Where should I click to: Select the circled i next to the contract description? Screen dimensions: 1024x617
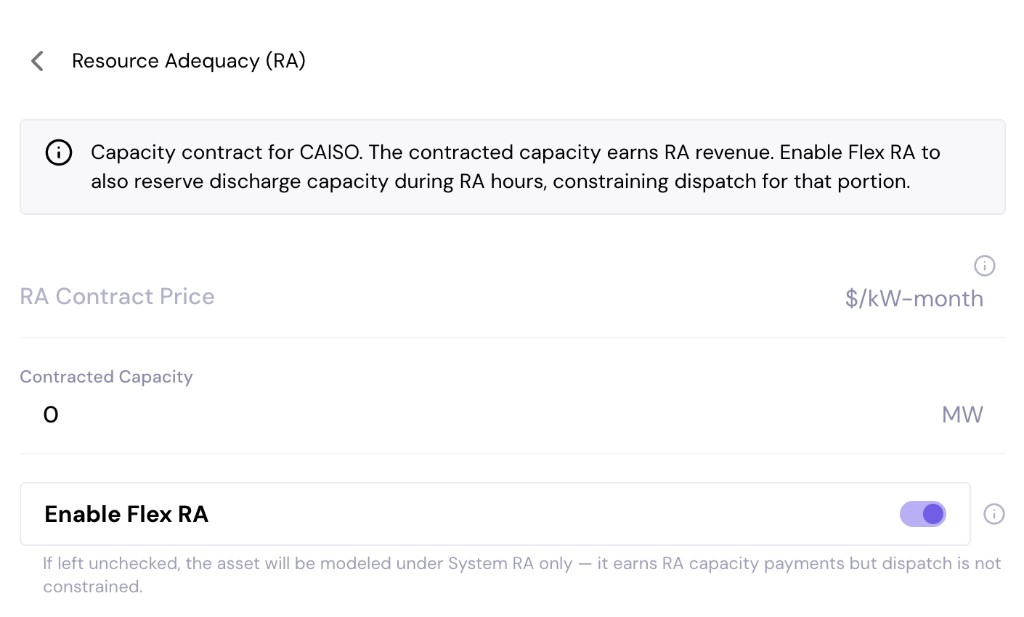[58, 152]
